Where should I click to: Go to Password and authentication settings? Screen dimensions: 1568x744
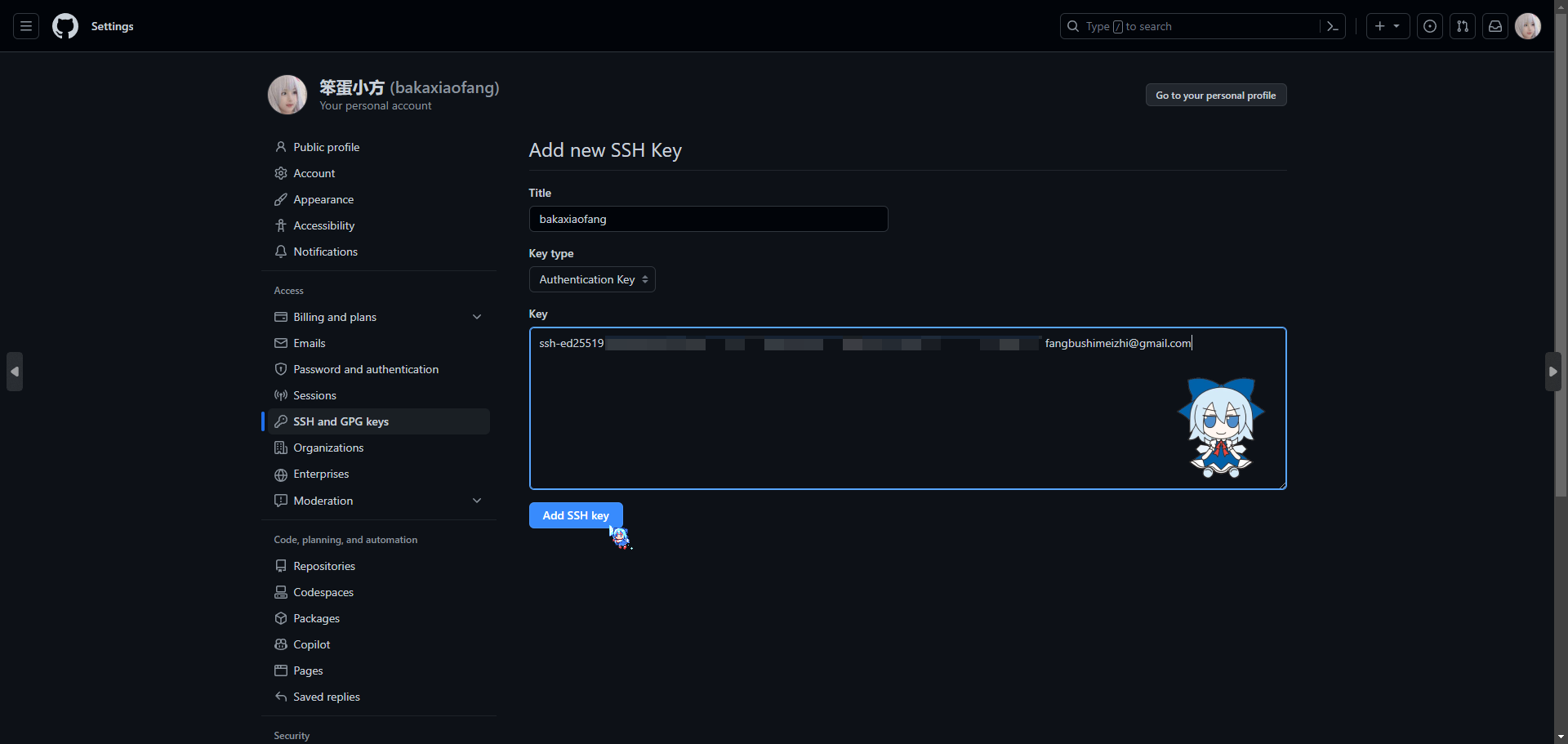pos(365,369)
